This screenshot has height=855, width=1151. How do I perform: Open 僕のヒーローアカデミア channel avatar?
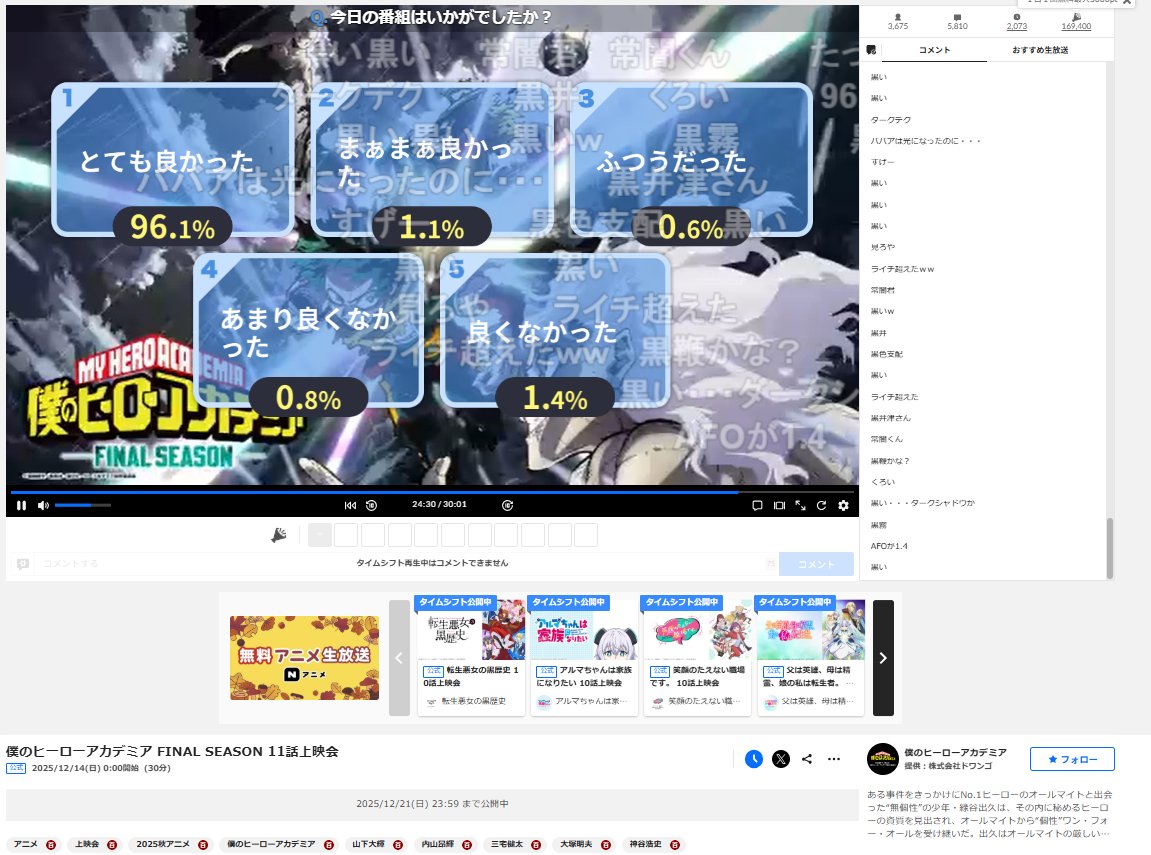coord(882,759)
